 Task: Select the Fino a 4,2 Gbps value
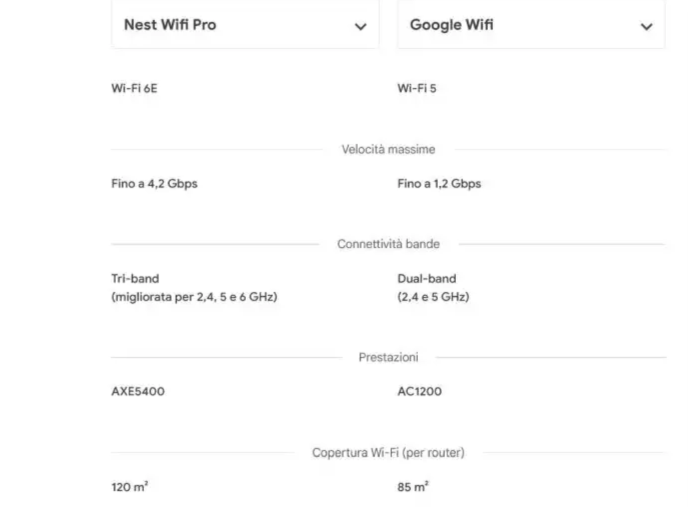pyautogui.click(x=154, y=184)
